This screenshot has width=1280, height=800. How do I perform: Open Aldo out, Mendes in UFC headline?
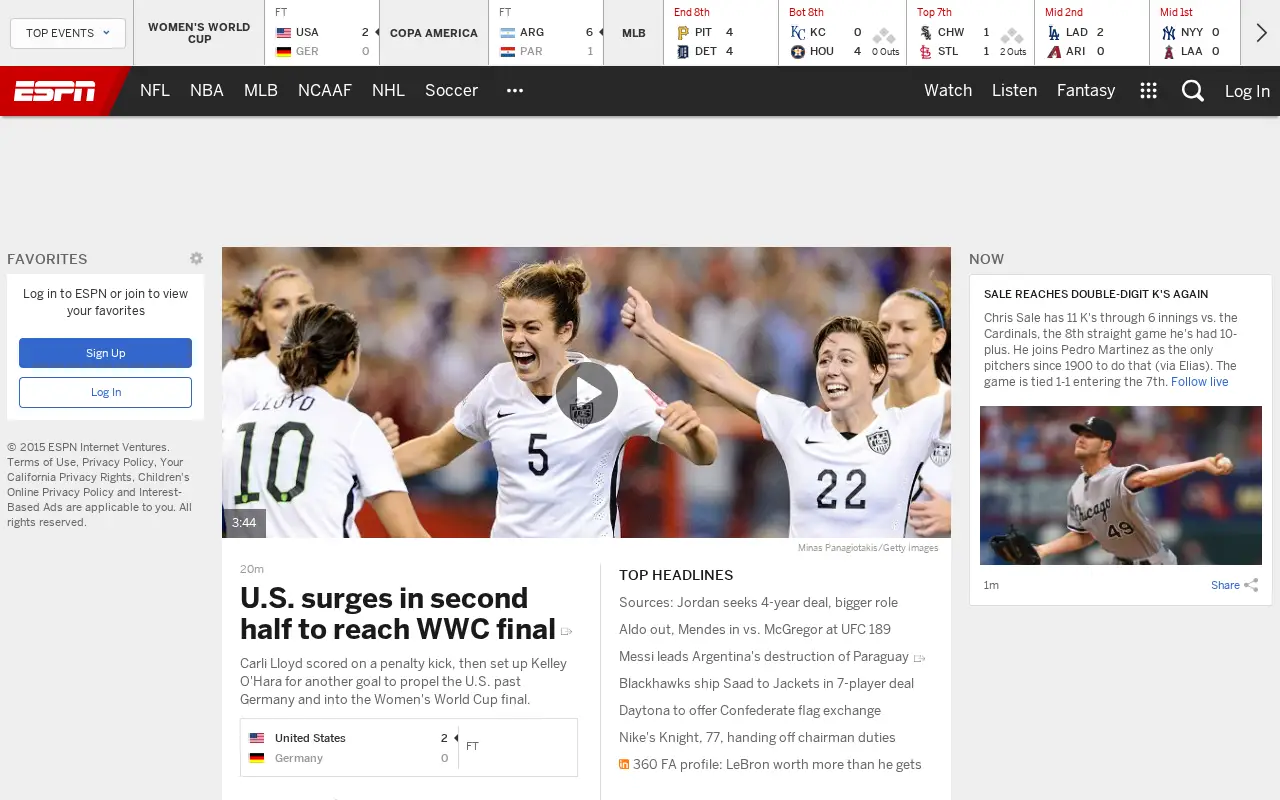coord(755,629)
